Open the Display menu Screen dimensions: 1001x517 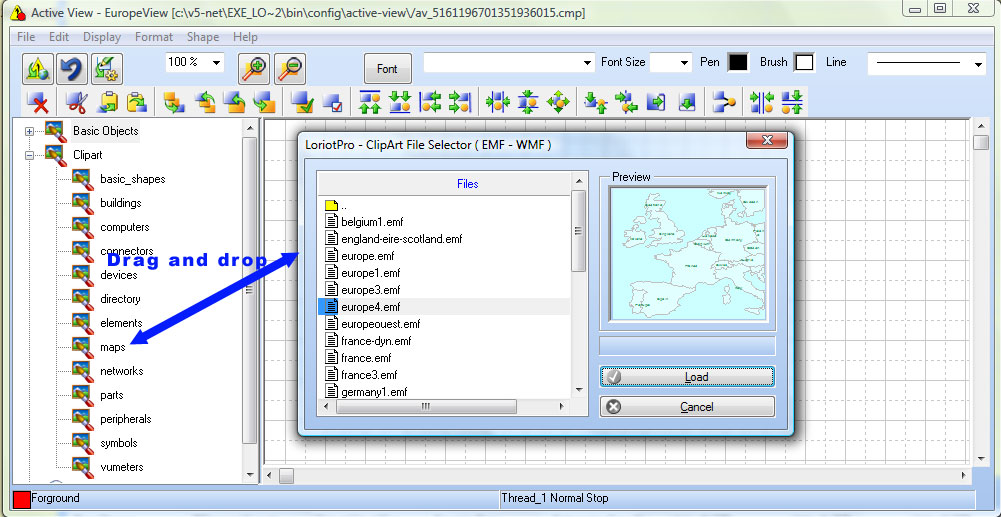pos(102,37)
